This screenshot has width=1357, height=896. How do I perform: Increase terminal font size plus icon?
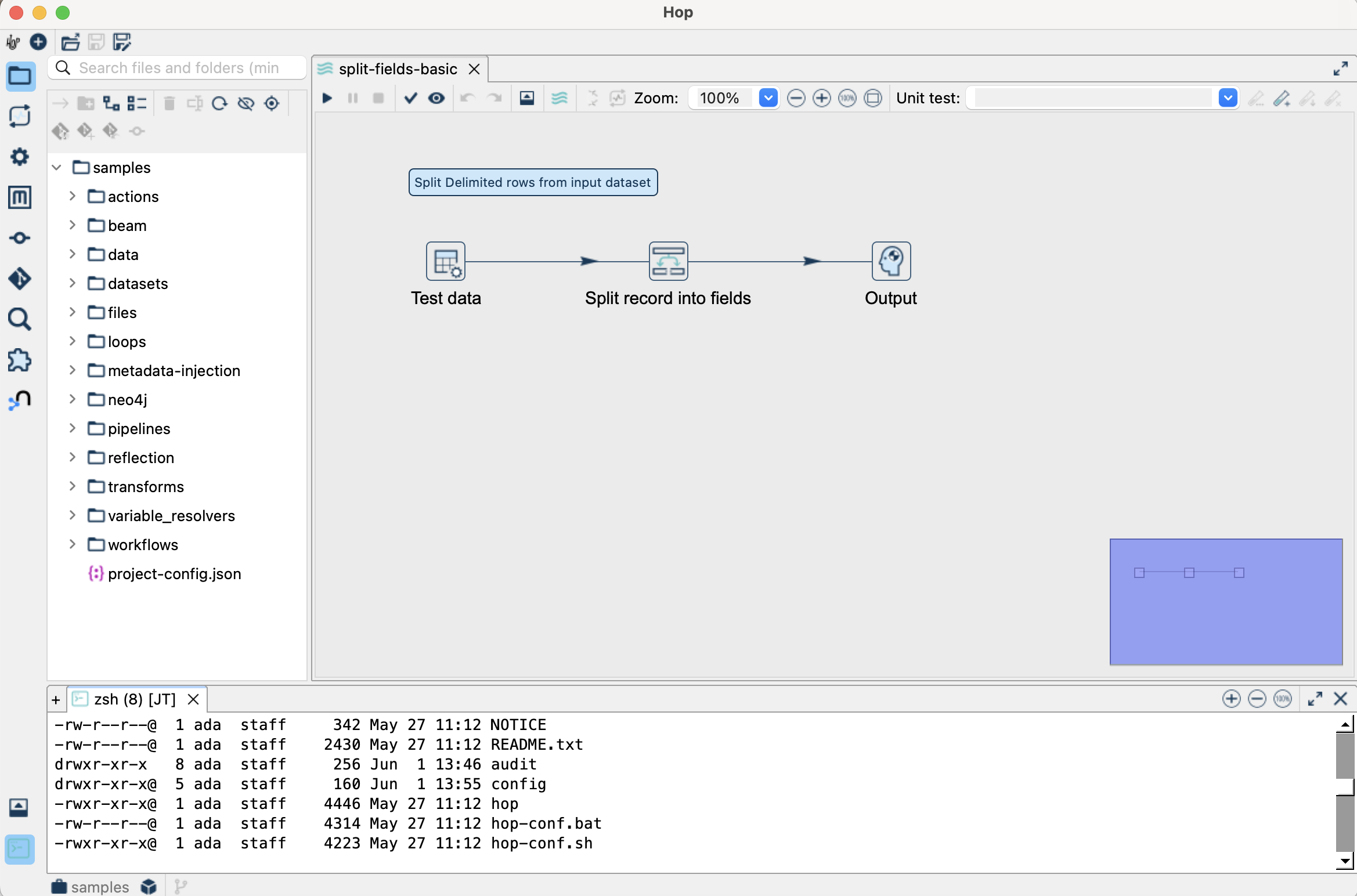1232,699
